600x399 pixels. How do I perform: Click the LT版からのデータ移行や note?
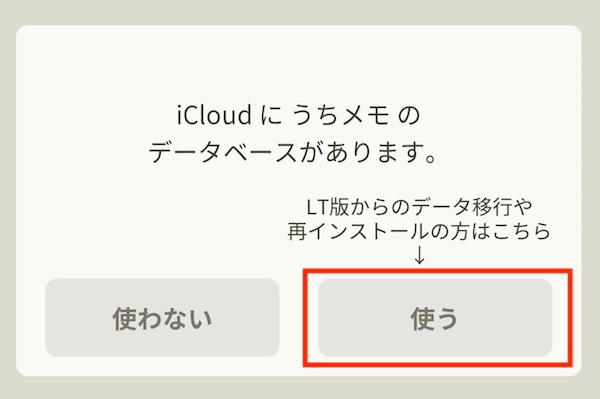[419, 207]
